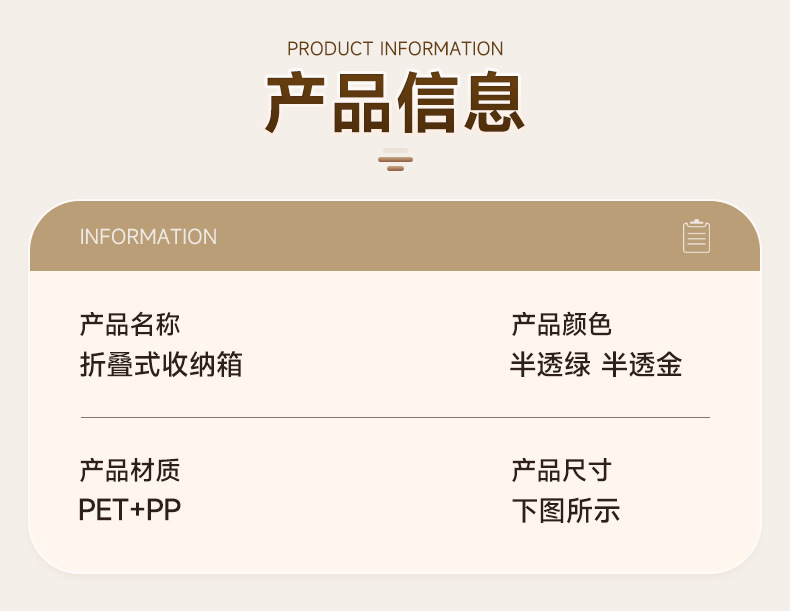Select the 半透金 color option
Viewport: 790px width, 611px height.
[642, 364]
